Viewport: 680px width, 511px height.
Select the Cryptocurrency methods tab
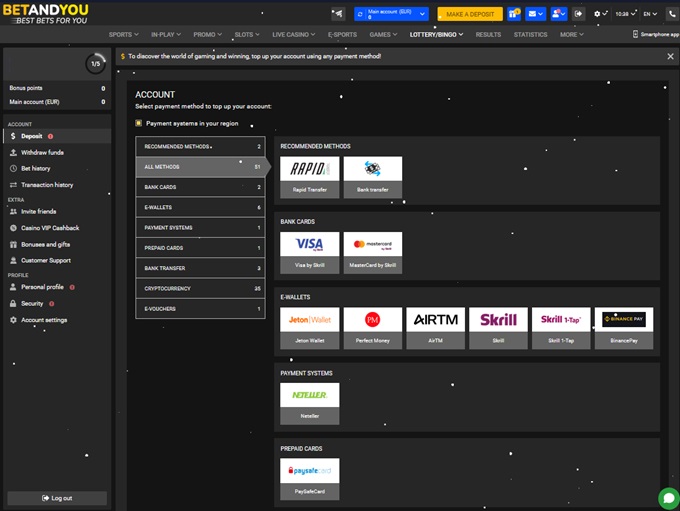click(x=200, y=288)
